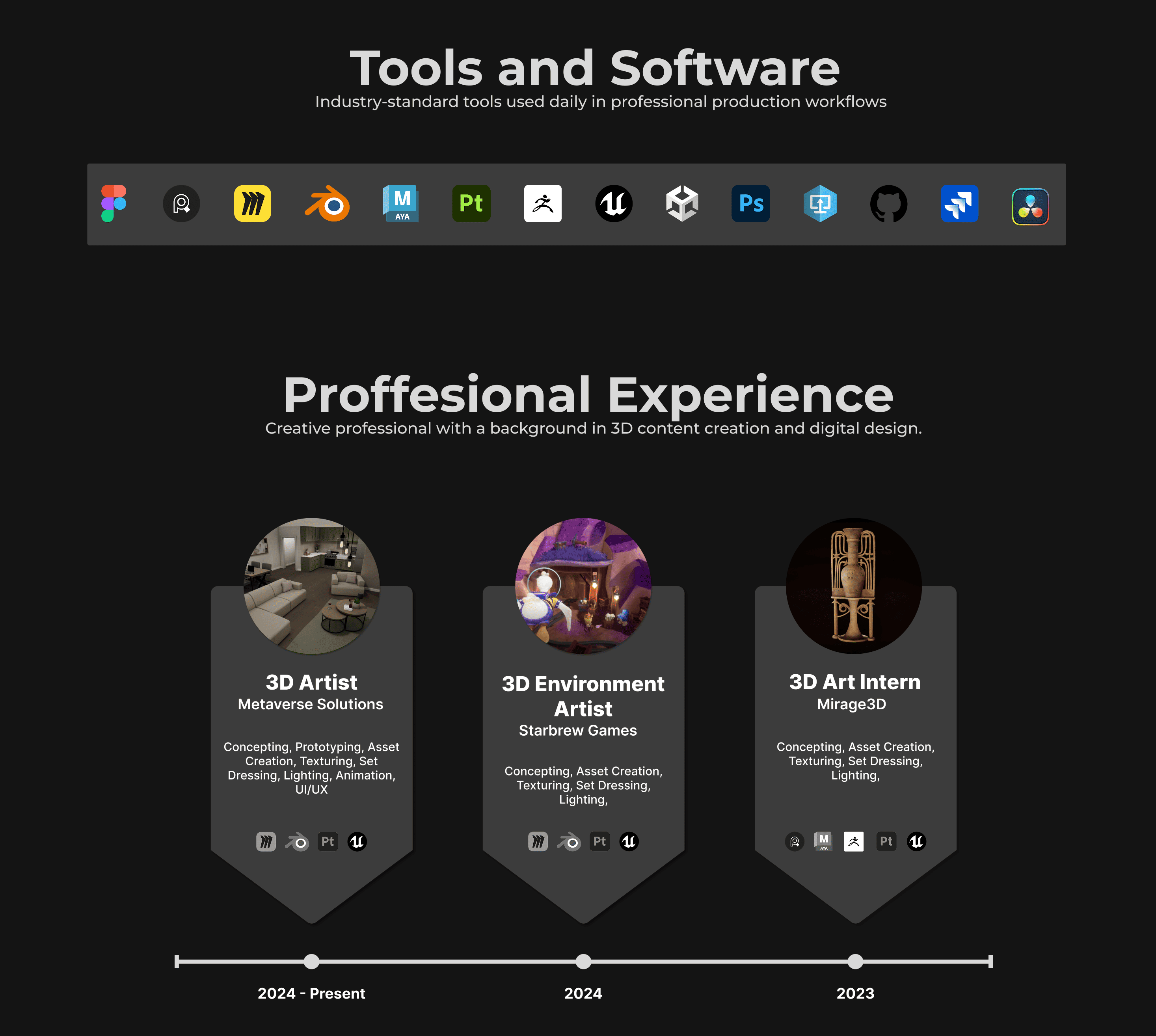Click the blue hexagon icon next to Photoshop

tap(820, 203)
